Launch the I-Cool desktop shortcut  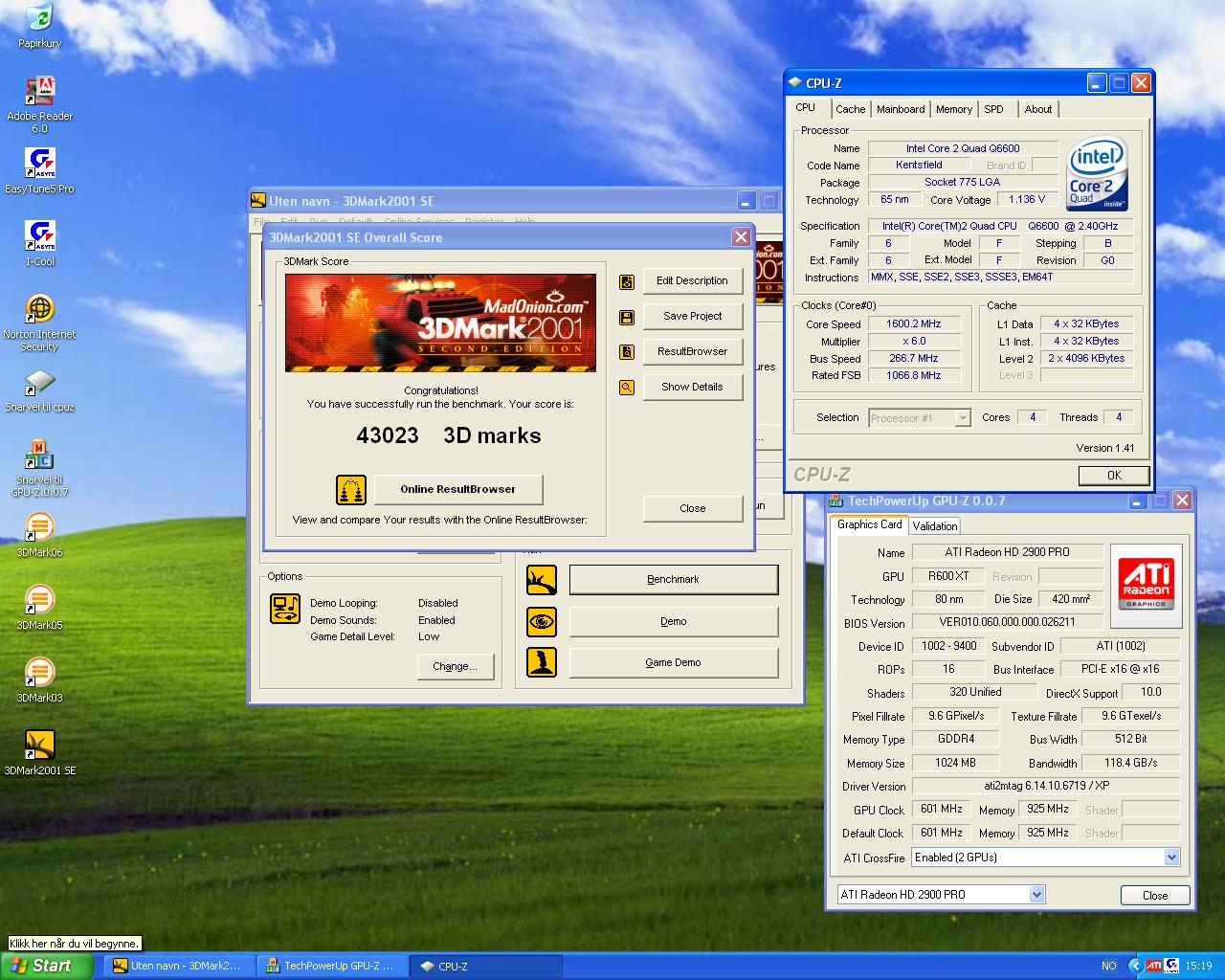coord(39,236)
